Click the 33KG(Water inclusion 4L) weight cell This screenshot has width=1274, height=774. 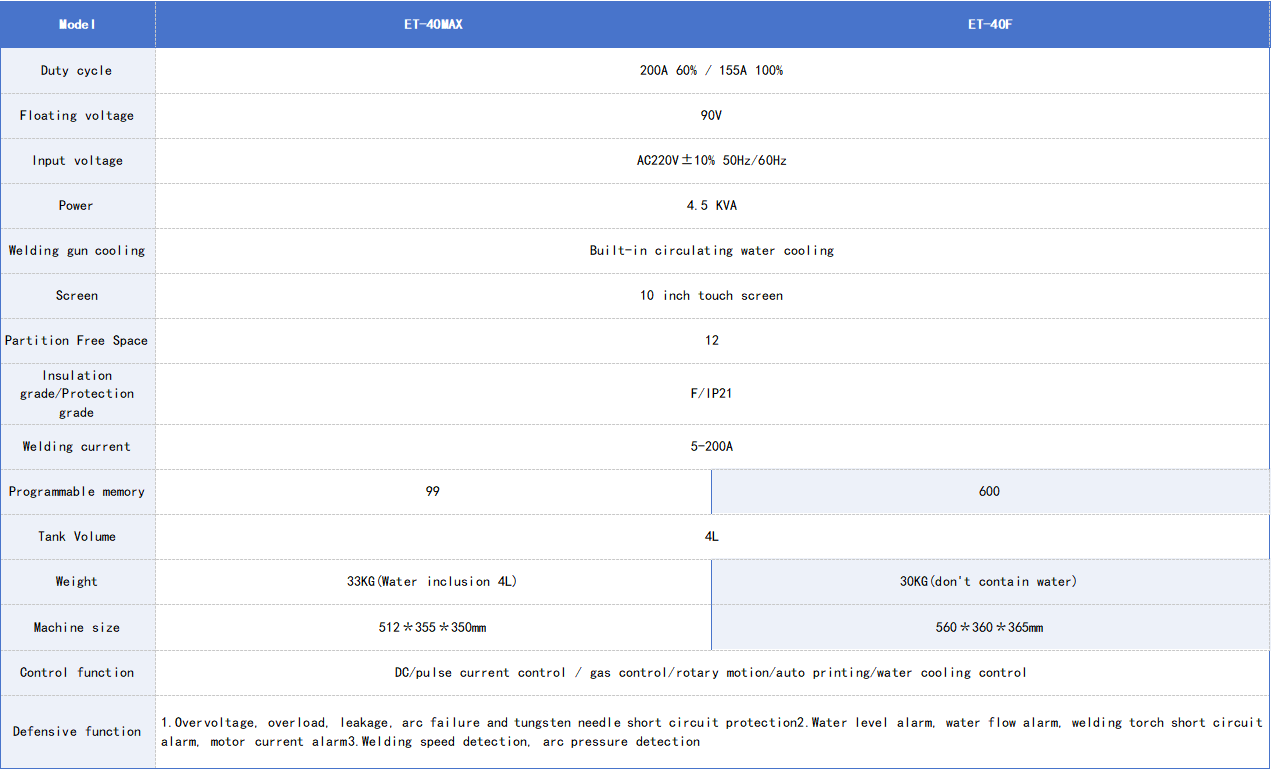(x=432, y=582)
